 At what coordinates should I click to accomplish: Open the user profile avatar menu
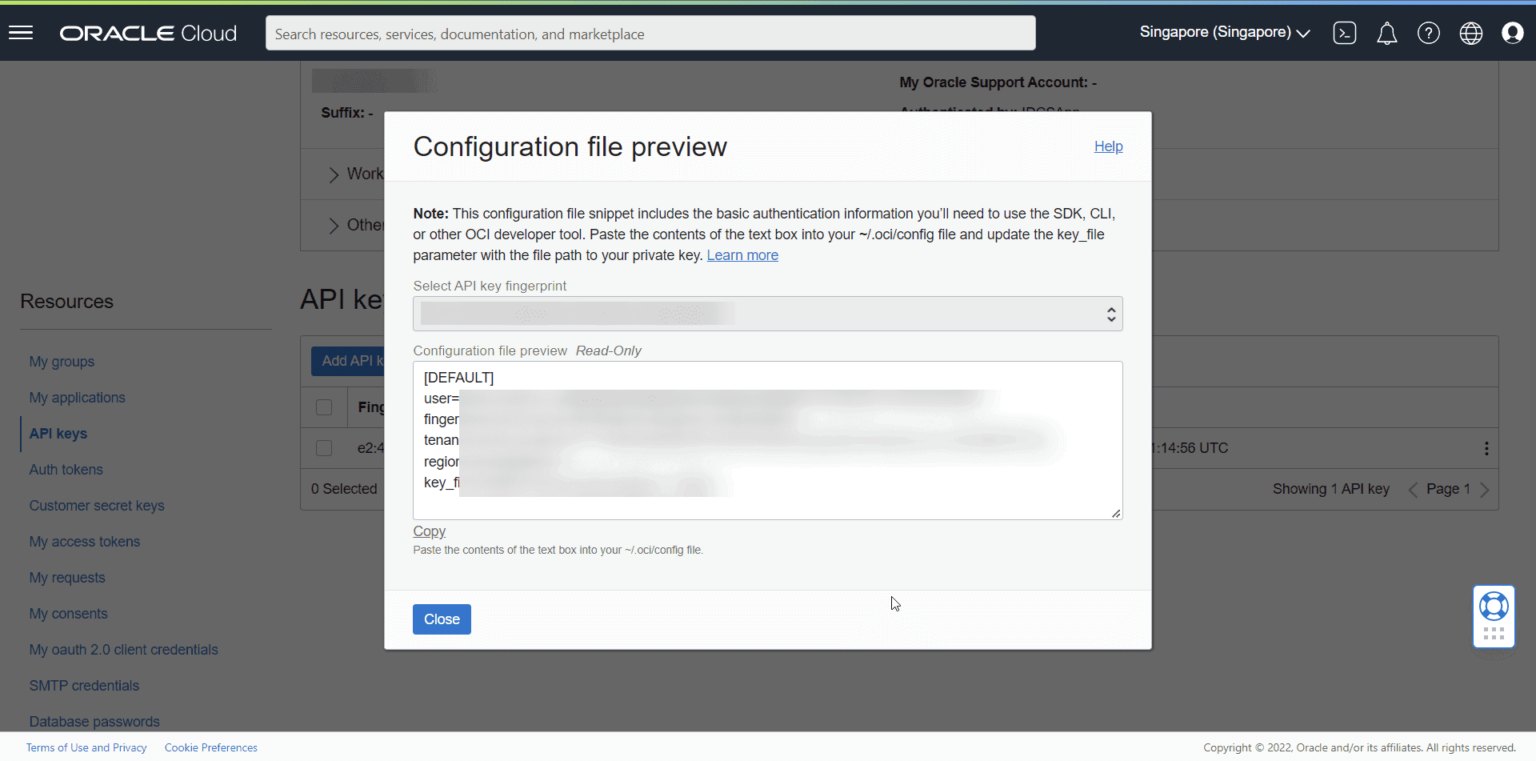click(1512, 32)
